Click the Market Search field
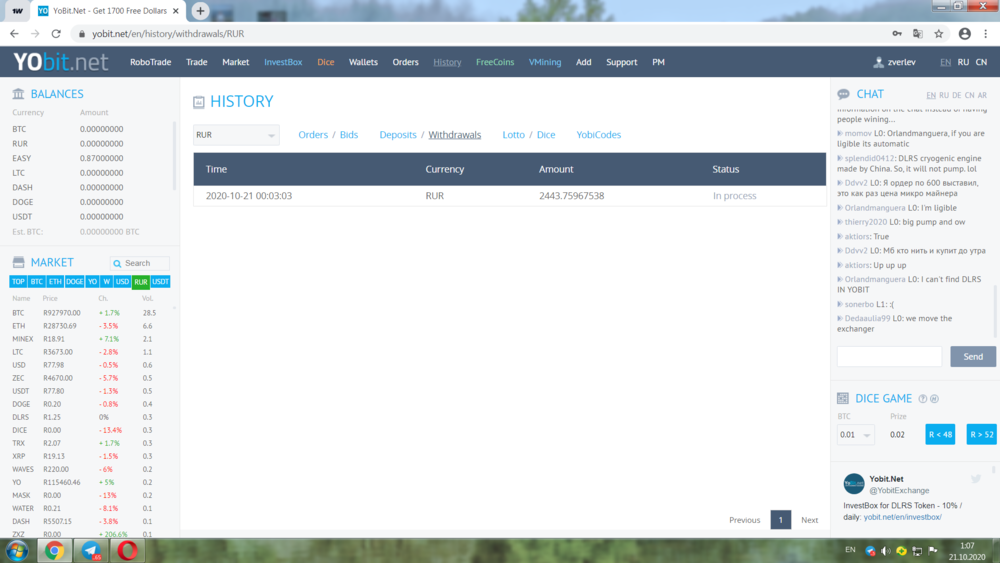This screenshot has width=1000, height=563. [140, 263]
